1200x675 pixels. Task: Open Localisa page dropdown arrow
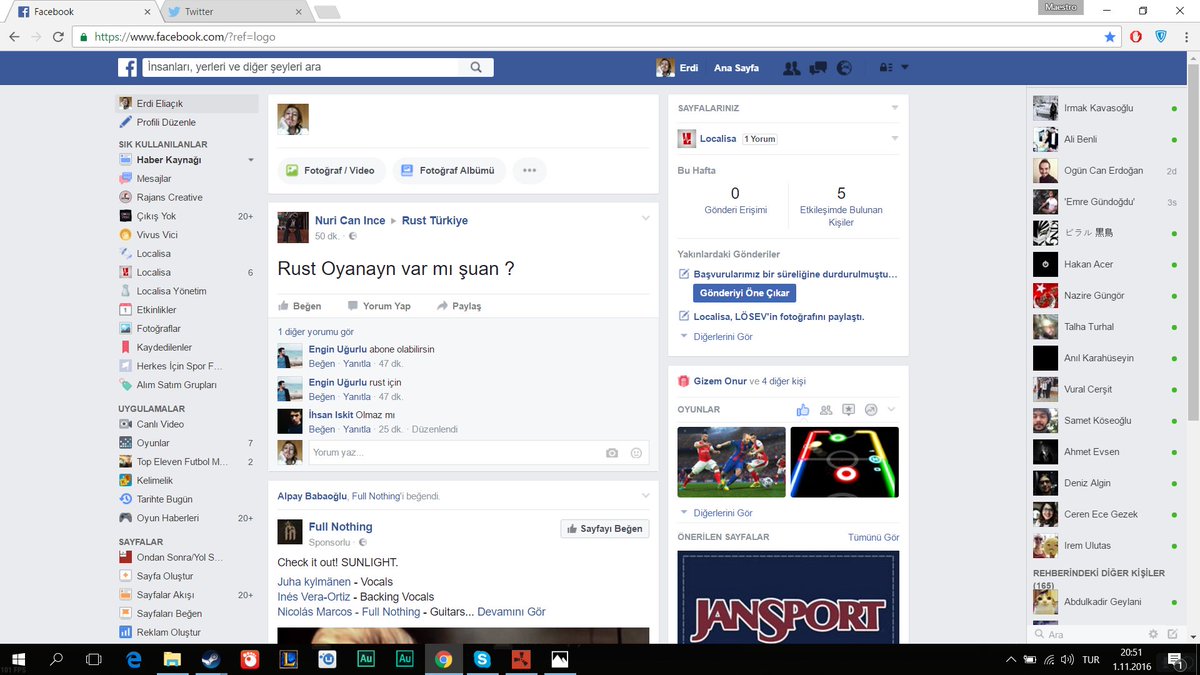(x=895, y=139)
